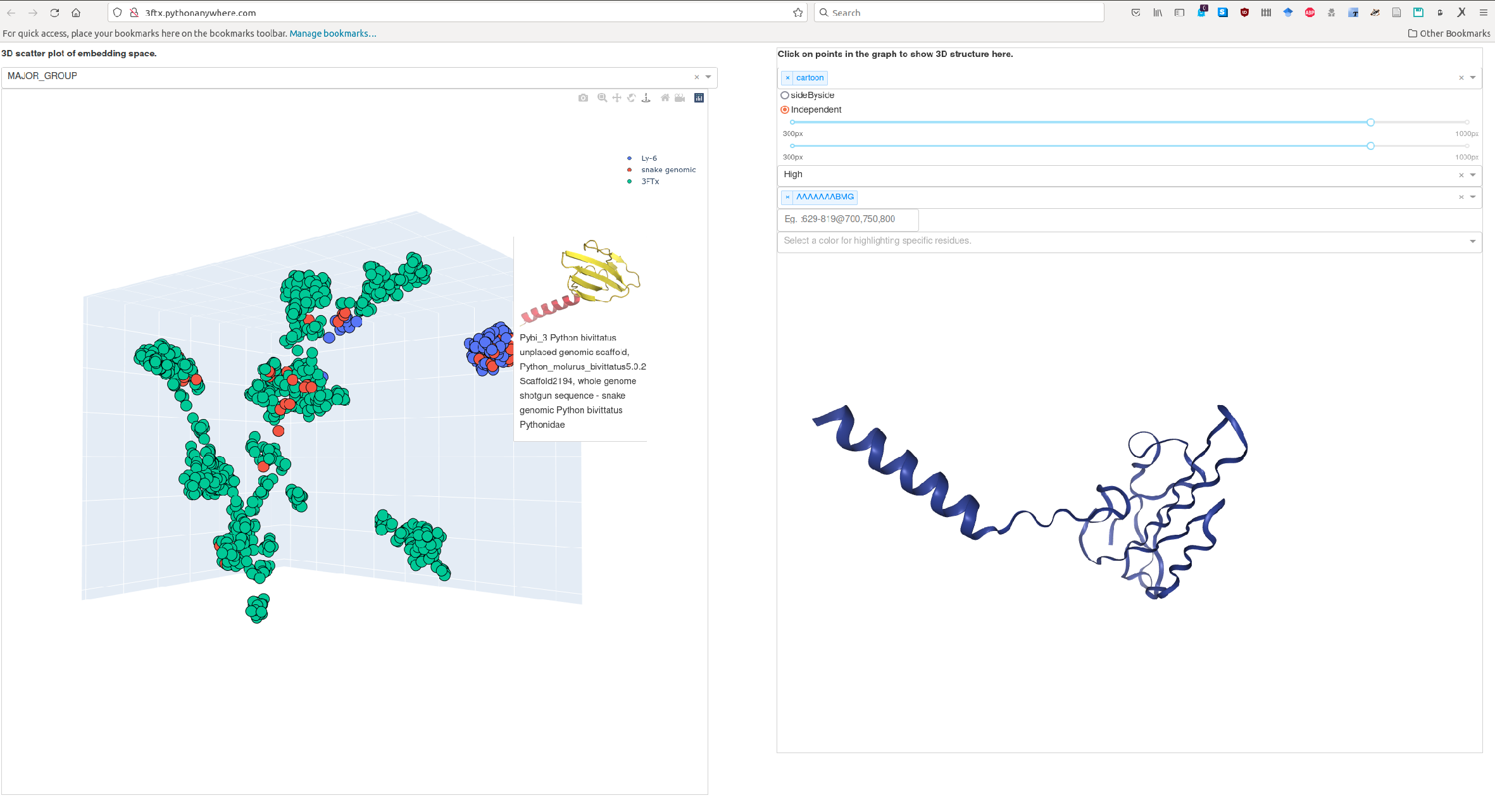Select the SideBySide radio button
The height and width of the screenshot is (812, 1495).
[784, 95]
